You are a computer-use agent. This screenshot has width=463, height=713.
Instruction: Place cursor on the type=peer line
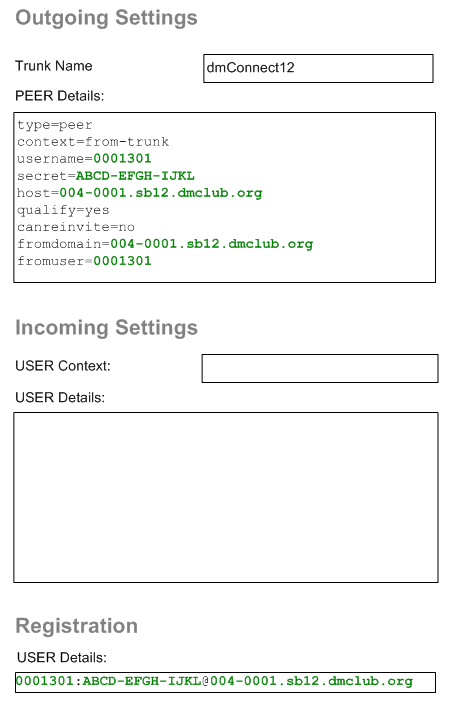point(55,125)
